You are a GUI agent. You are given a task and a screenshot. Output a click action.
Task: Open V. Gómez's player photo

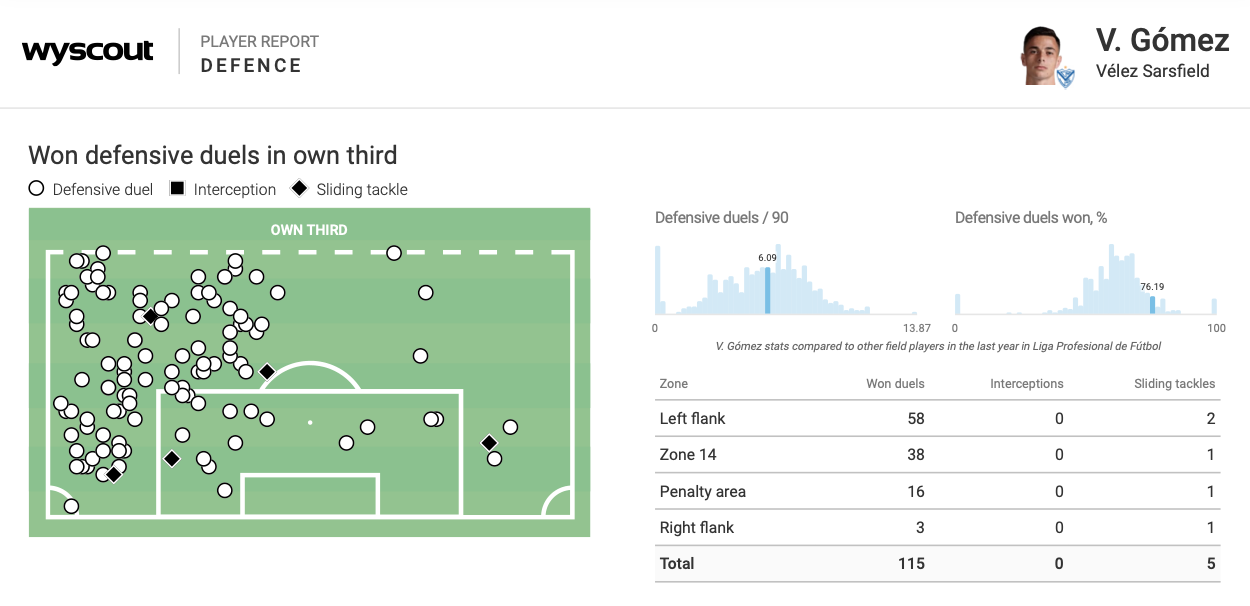coord(1040,55)
